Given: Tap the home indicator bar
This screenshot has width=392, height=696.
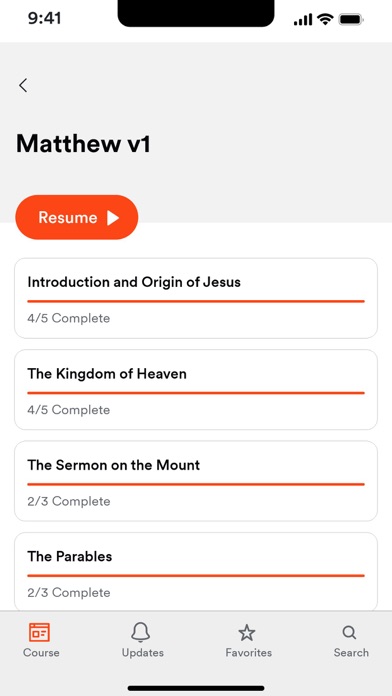Looking at the screenshot, I should [196, 688].
